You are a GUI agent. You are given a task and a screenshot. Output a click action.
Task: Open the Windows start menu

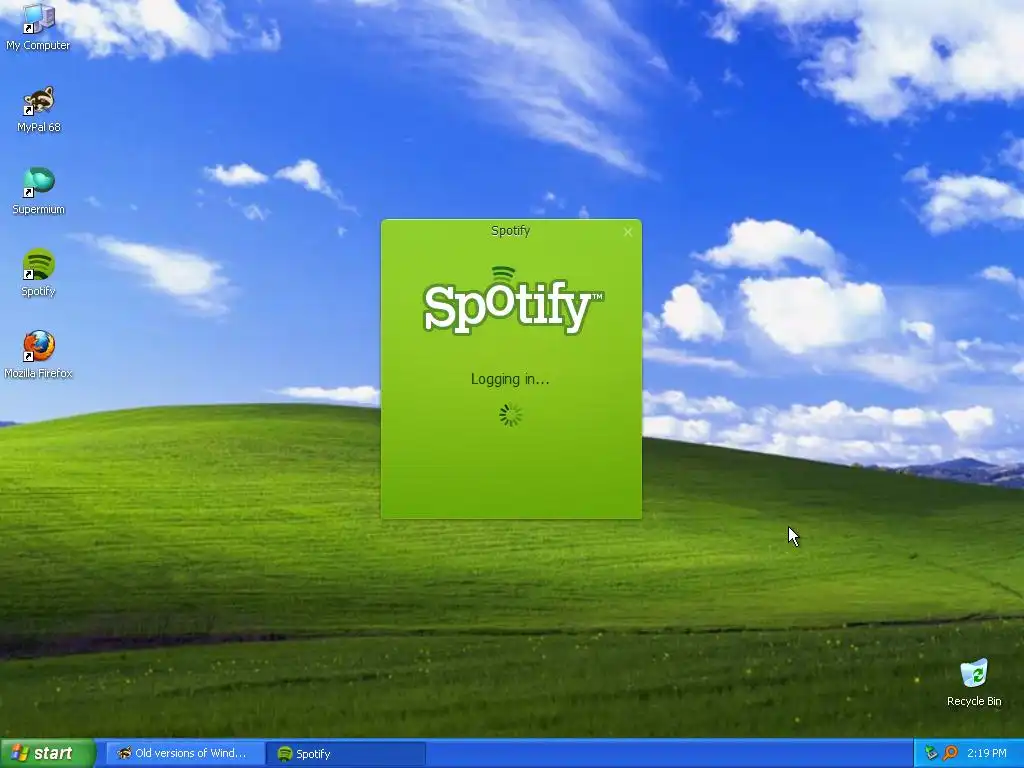tap(47, 753)
